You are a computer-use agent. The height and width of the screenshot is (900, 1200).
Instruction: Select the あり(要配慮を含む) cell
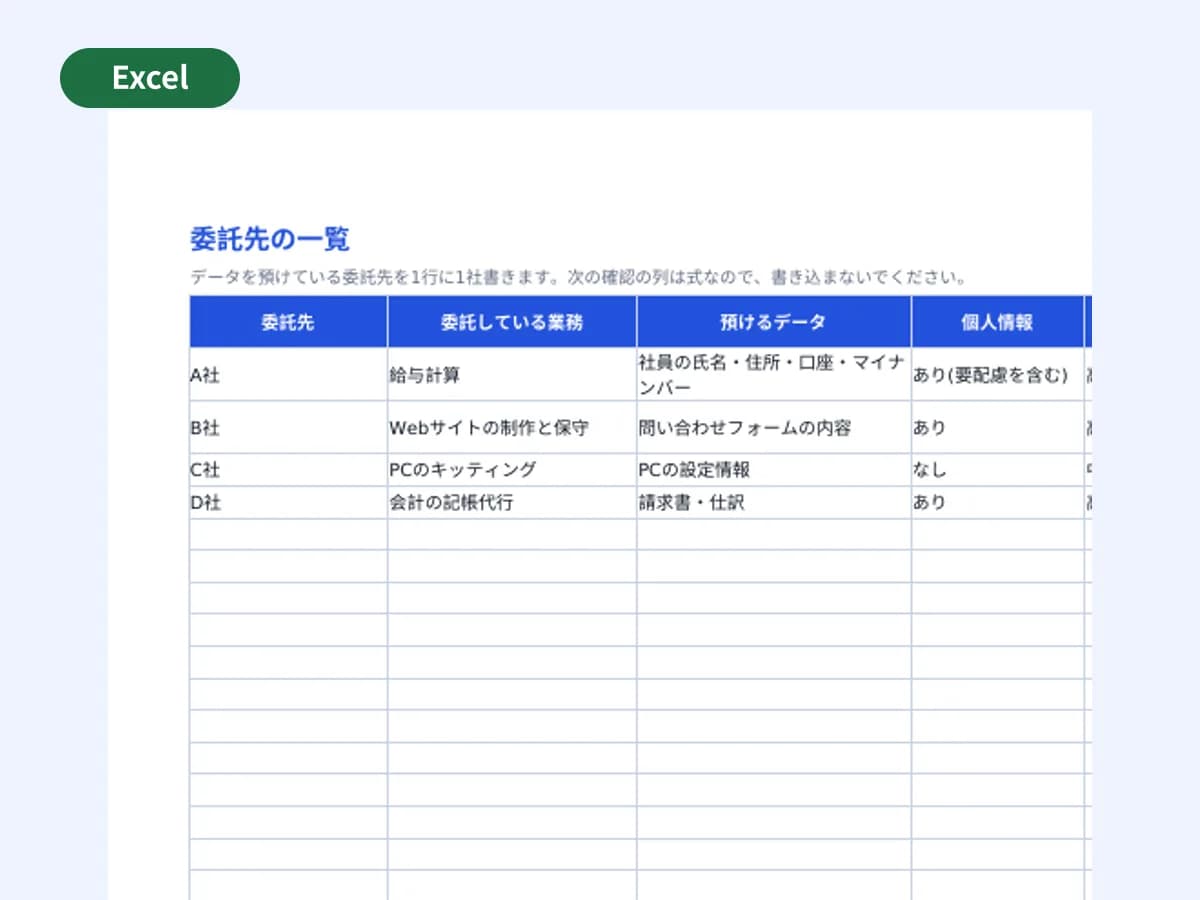(997, 375)
